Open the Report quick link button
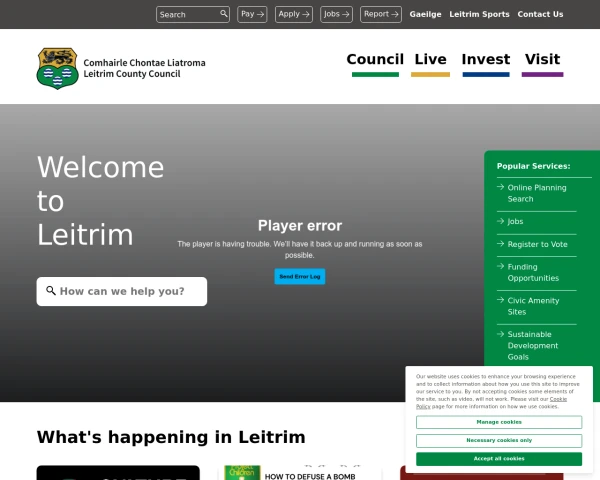The height and width of the screenshot is (480, 600). [x=381, y=14]
